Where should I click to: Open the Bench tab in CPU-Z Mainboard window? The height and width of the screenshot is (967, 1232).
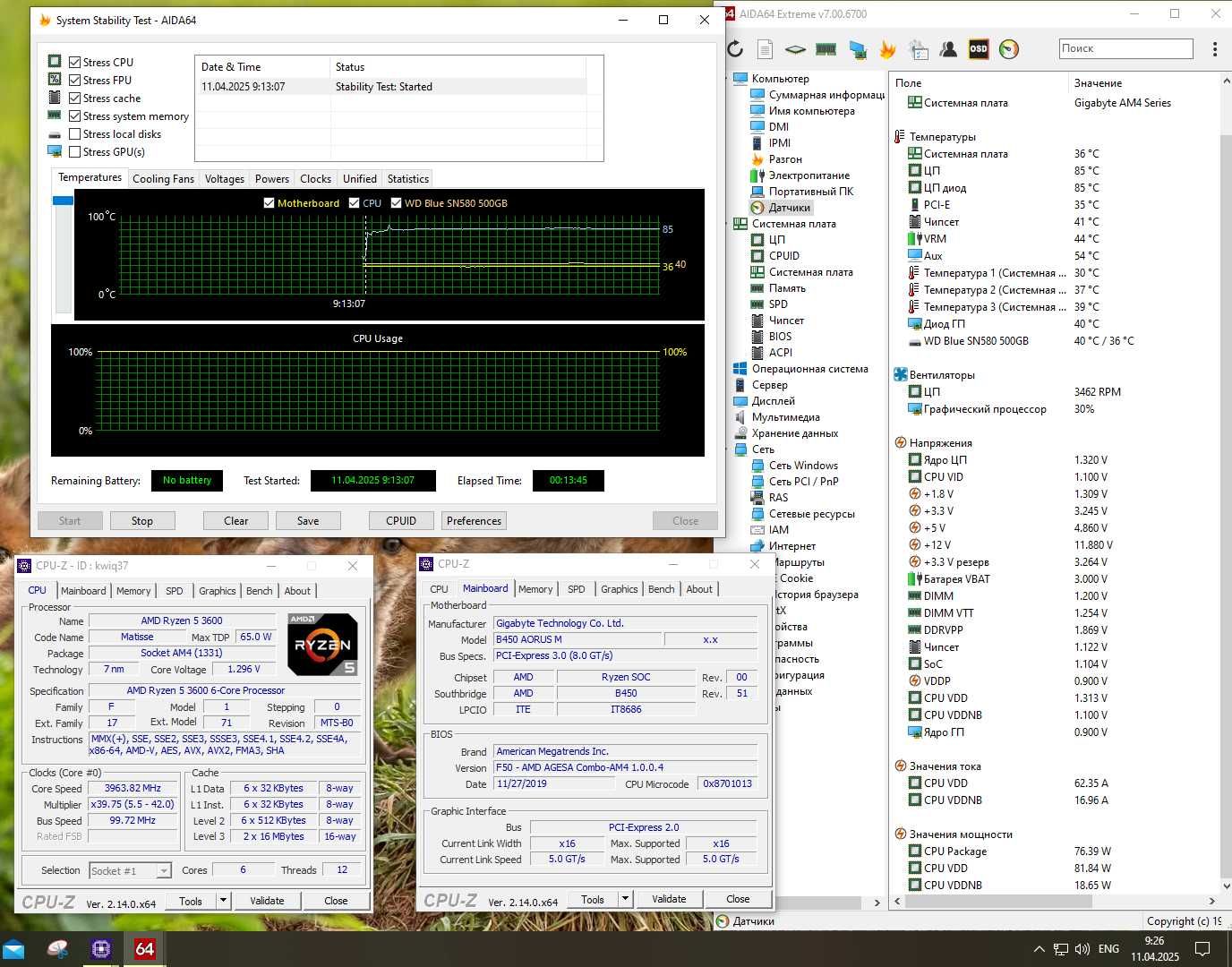(x=662, y=589)
